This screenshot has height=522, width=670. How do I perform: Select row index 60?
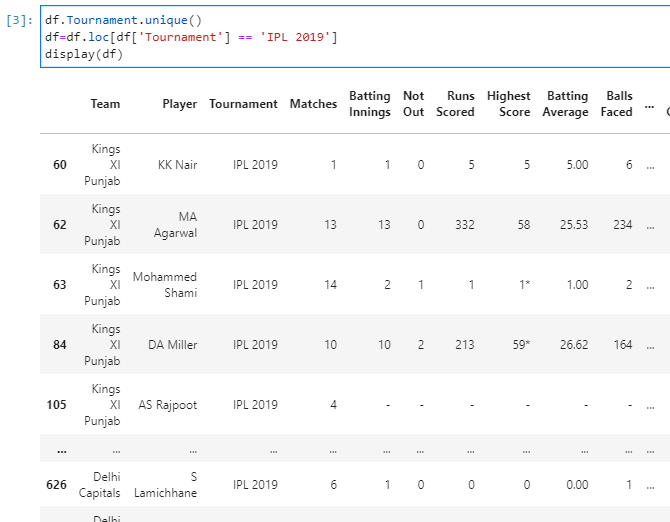tap(60, 165)
